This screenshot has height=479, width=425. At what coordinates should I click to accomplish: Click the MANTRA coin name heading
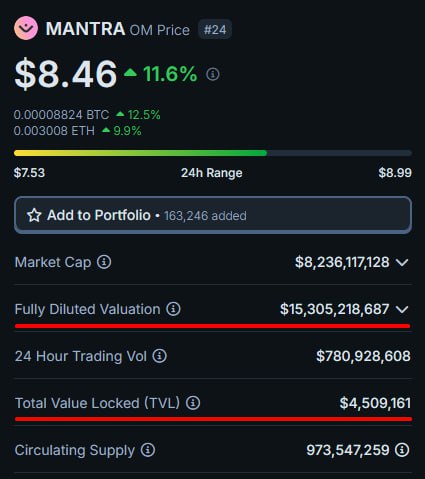(85, 29)
